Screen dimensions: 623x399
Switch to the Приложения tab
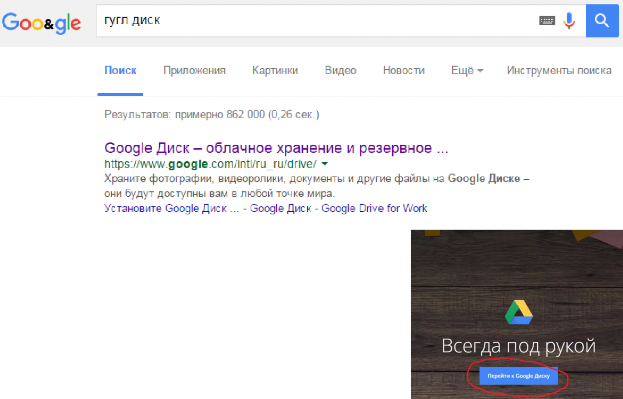pos(194,70)
